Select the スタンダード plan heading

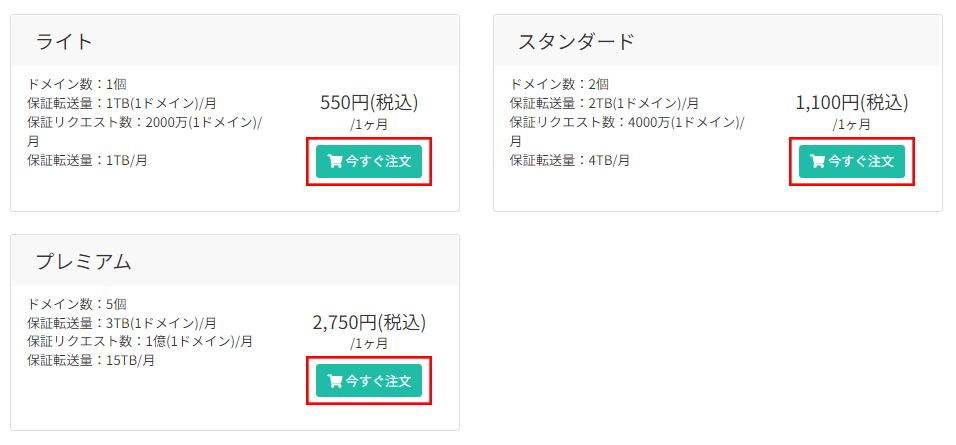tap(576, 41)
